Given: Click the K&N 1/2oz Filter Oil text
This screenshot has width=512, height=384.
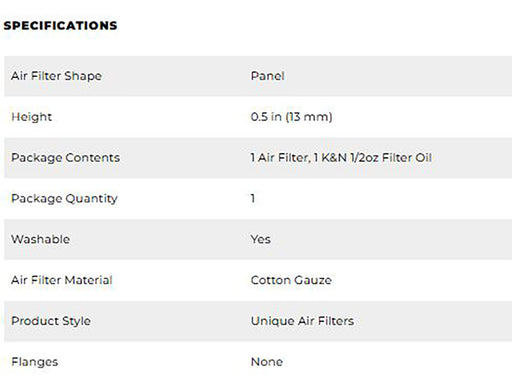Looking at the screenshot, I should click(376, 158).
